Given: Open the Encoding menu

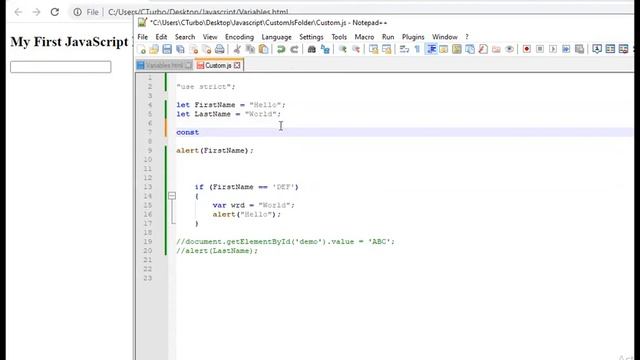Looking at the screenshot, I should pyautogui.click(x=239, y=37).
